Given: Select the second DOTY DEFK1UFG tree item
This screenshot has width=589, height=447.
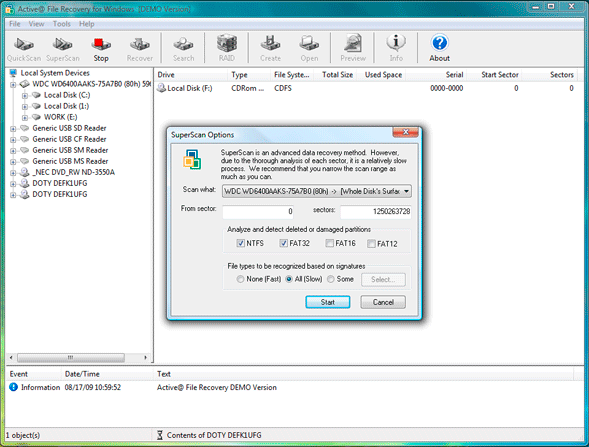Looking at the screenshot, I should (x=60, y=195).
